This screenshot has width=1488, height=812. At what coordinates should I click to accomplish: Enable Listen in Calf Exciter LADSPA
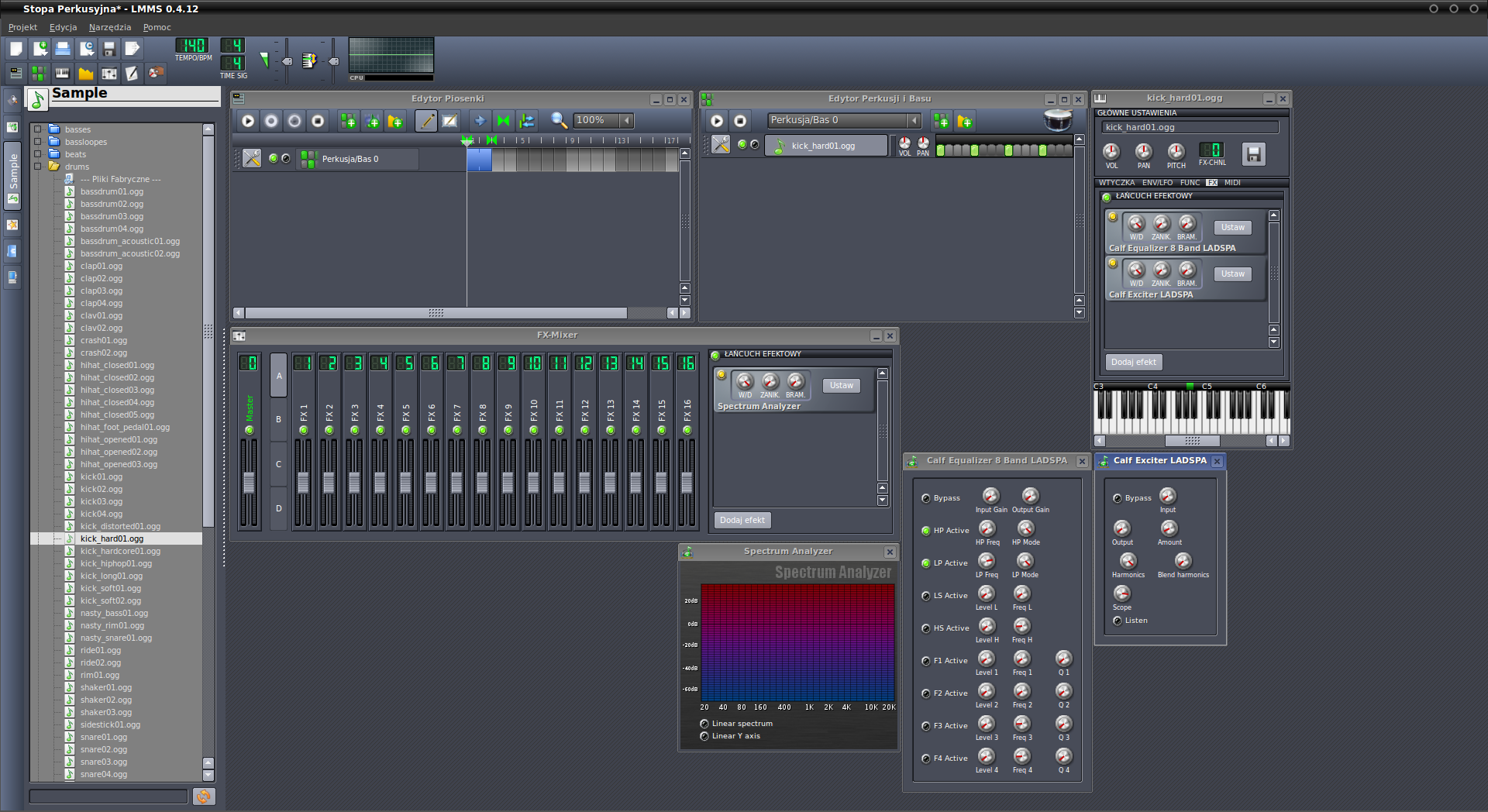(1118, 621)
